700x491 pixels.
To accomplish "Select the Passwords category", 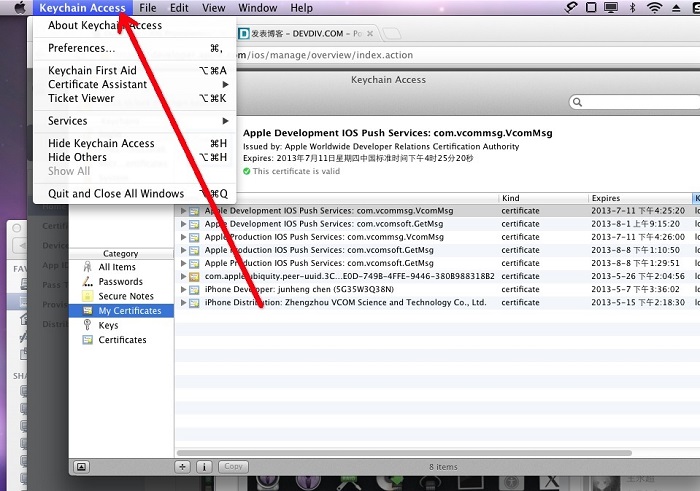I will 121,282.
